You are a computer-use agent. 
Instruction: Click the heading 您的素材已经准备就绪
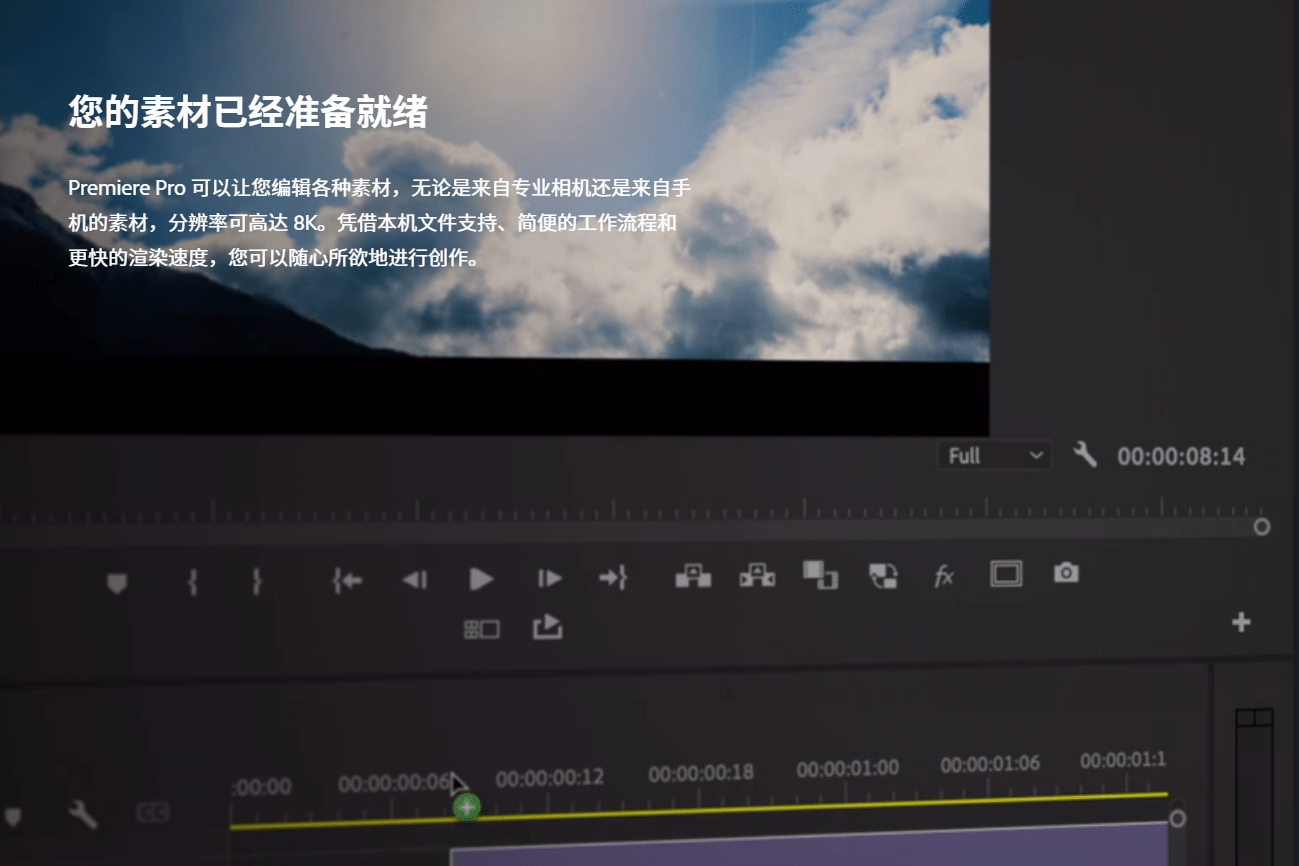tap(248, 112)
